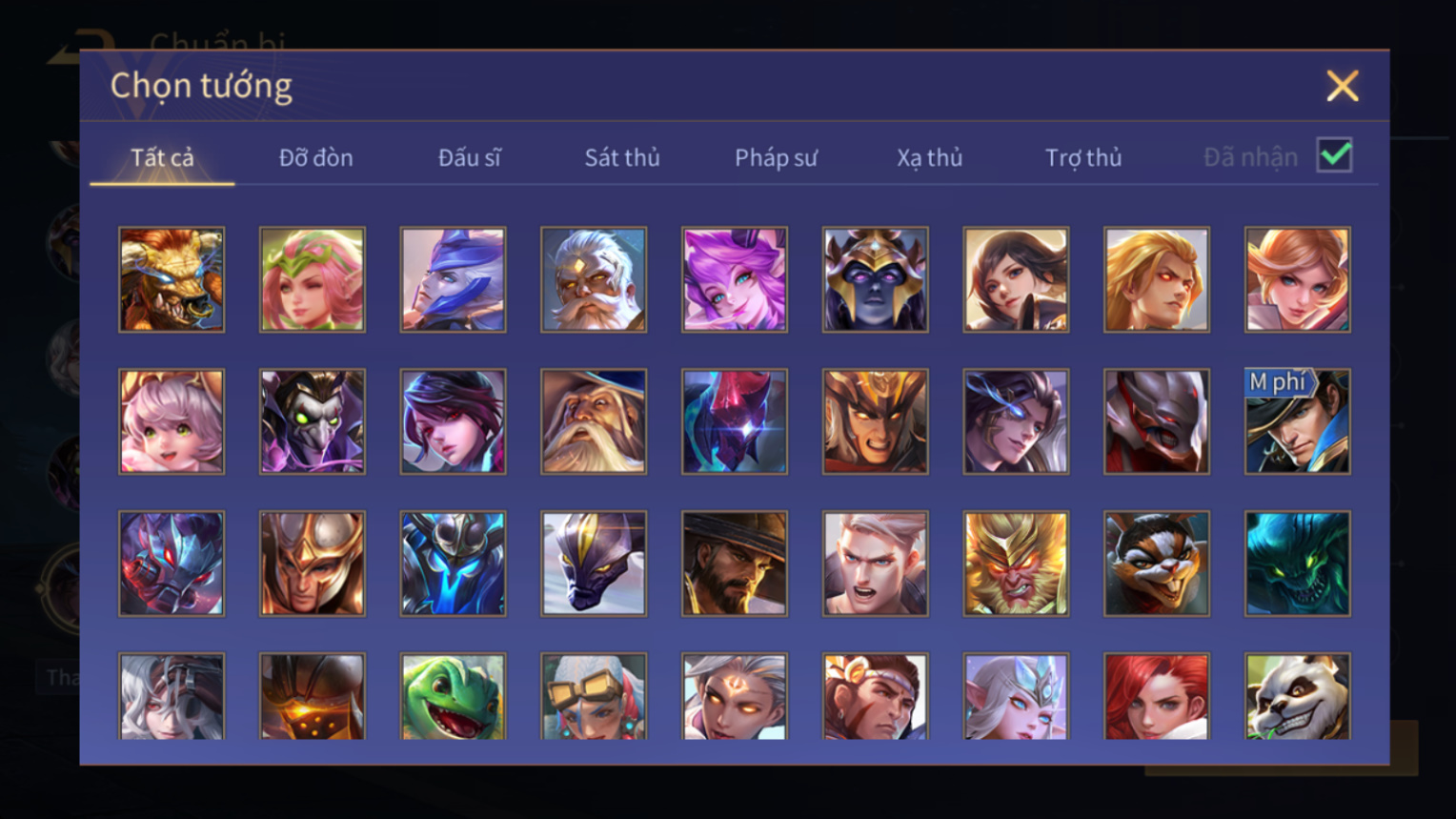Screen dimensions: 1456x819
Task: Toggle the 'Đã nhận' checkbox
Action: pyautogui.click(x=1334, y=154)
